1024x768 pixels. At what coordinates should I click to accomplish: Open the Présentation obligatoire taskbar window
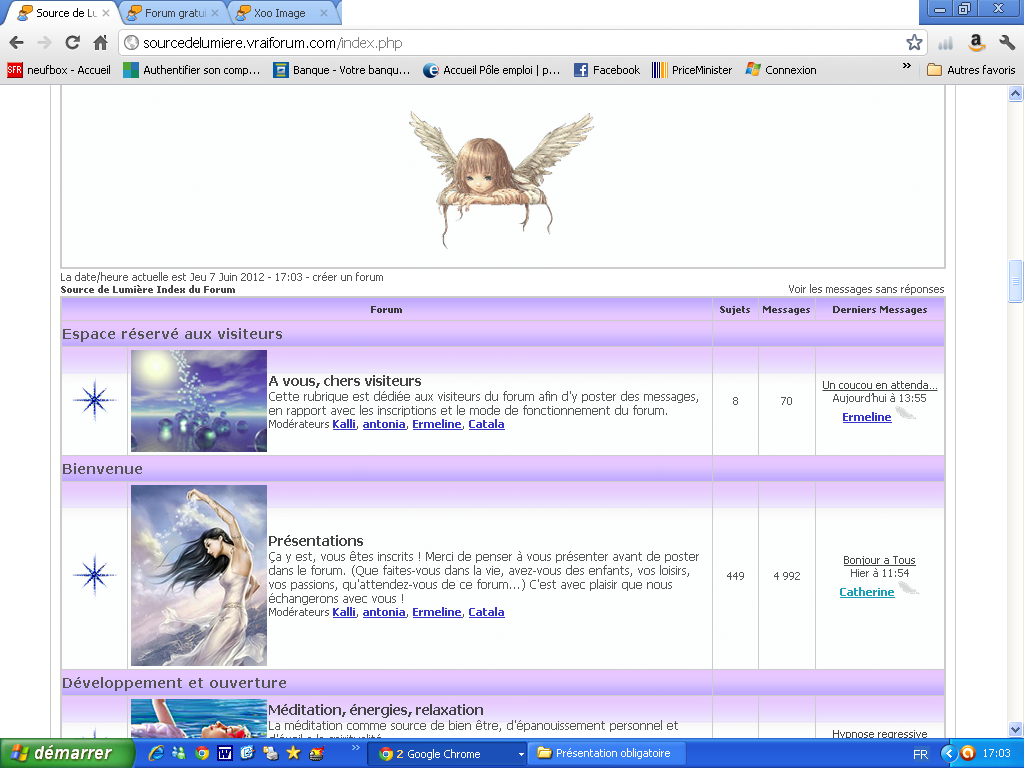(606, 754)
